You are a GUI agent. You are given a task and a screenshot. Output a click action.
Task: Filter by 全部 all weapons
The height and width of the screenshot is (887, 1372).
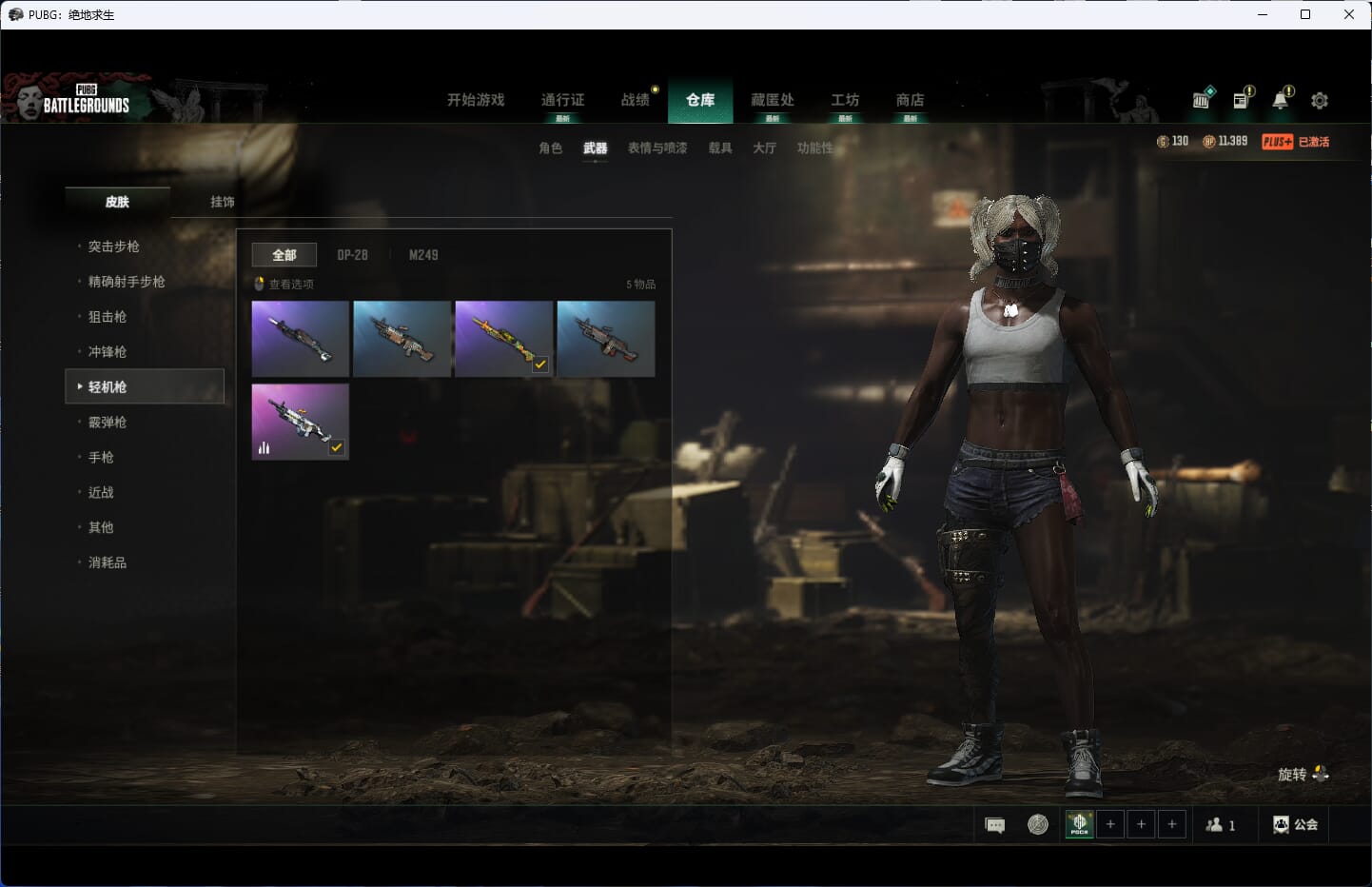[284, 255]
